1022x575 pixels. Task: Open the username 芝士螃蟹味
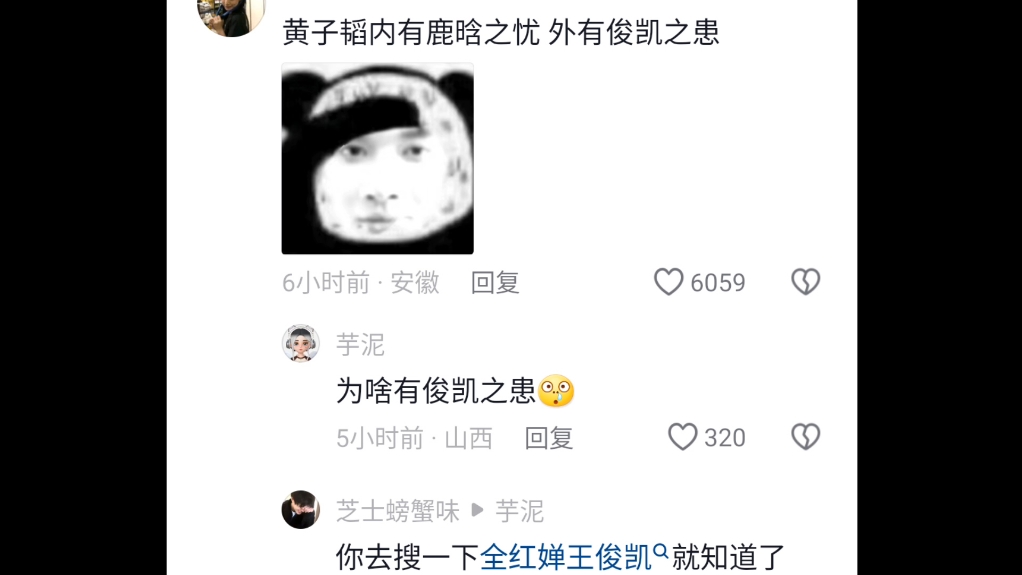[398, 511]
